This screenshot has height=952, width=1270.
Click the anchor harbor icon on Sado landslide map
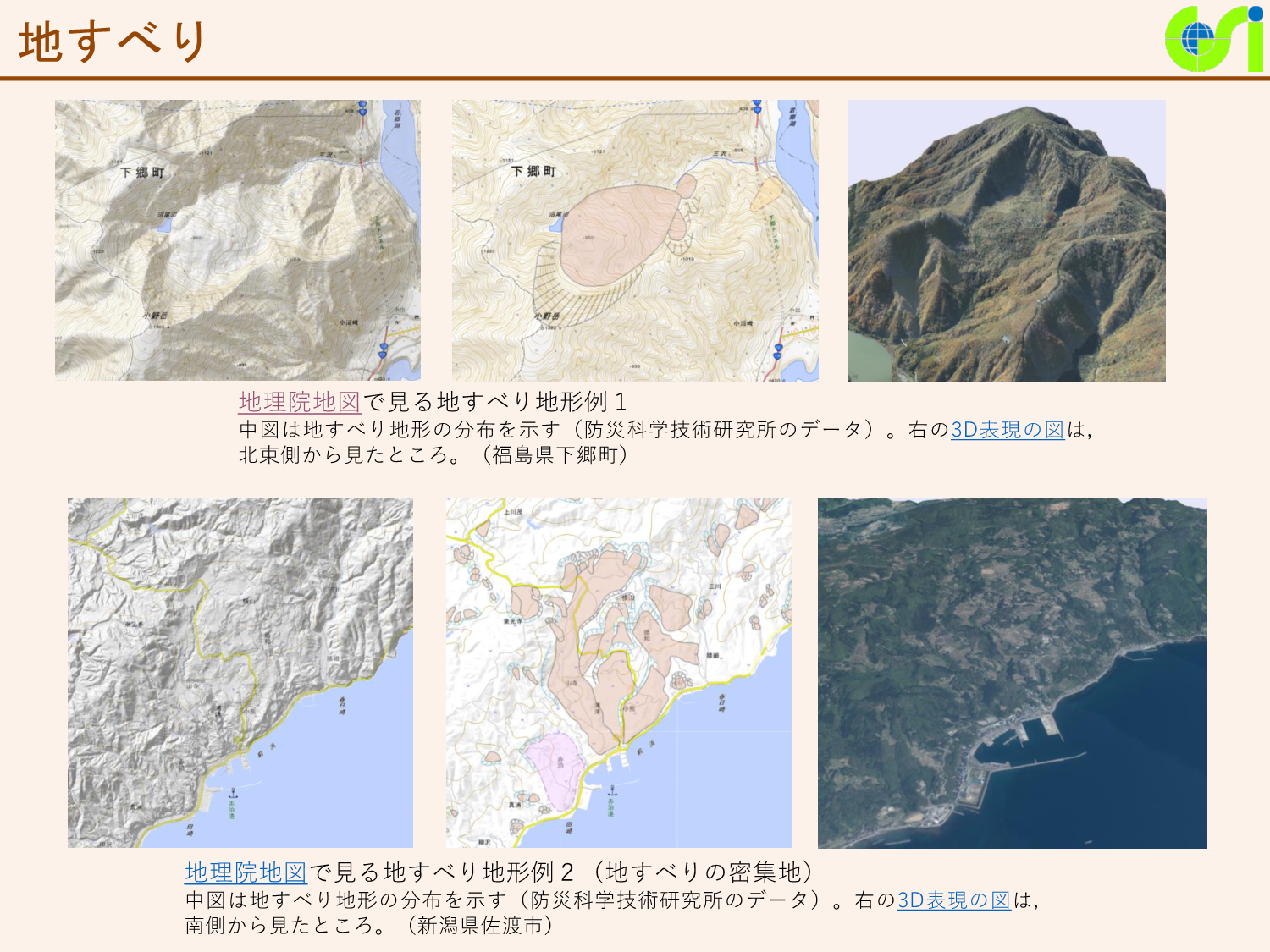click(x=611, y=791)
